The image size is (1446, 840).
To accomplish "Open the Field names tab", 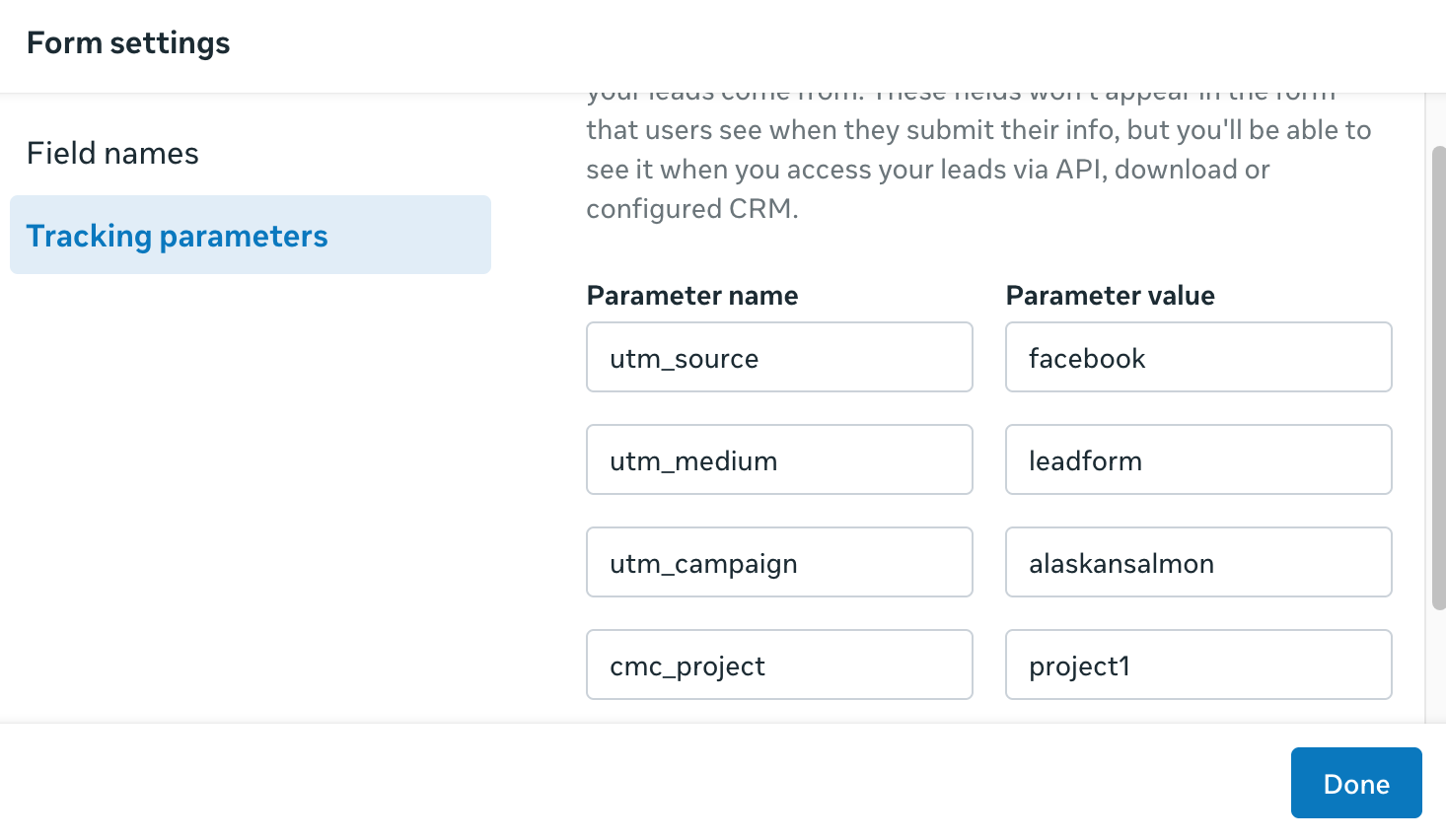I will 112,154.
